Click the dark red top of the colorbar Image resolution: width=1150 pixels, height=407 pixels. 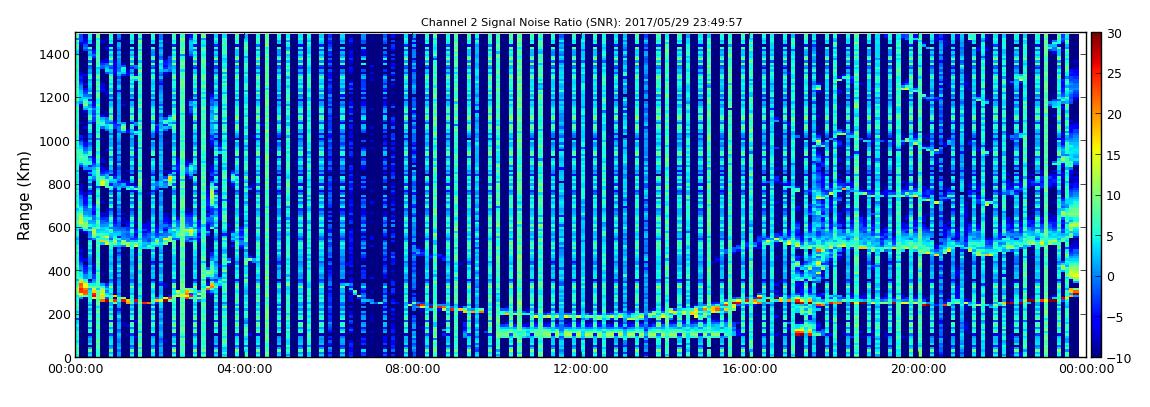pyautogui.click(x=1096, y=38)
